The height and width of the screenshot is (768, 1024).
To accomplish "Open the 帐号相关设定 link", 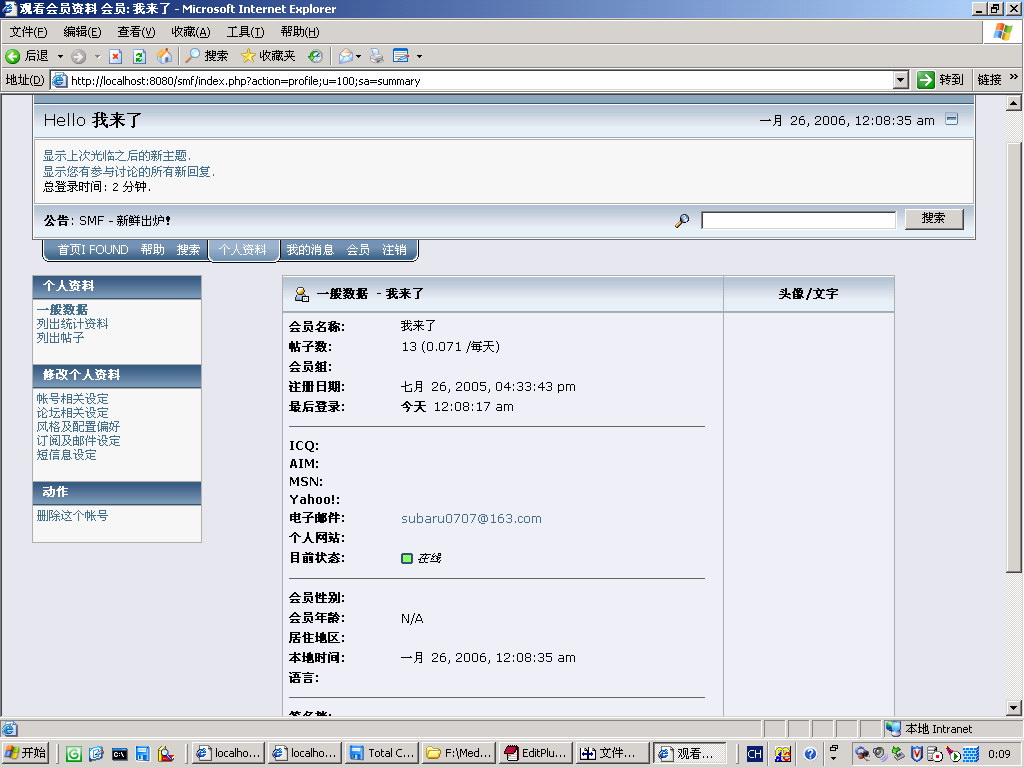I will [x=72, y=398].
